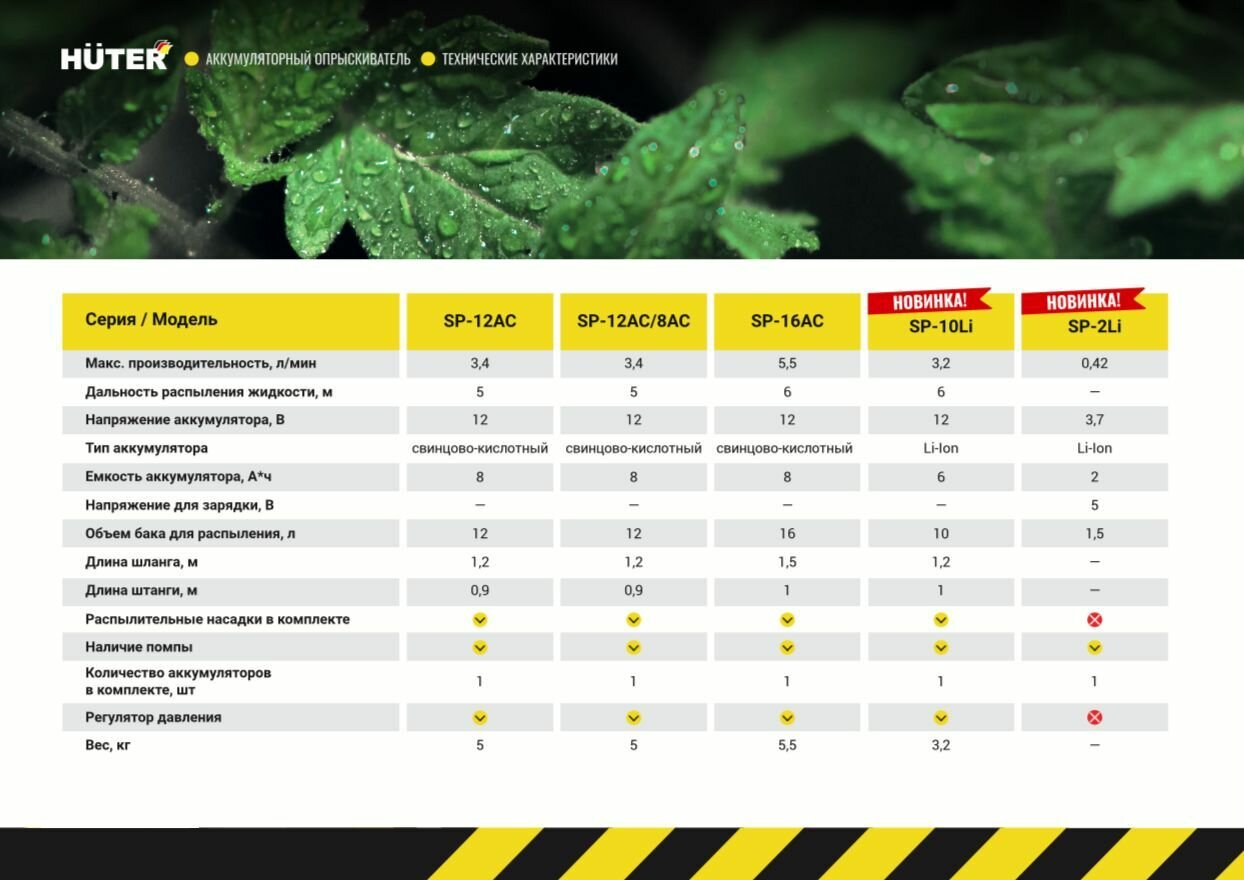1244x880 pixels.
Task: Click SP-12AC/8AC check mark for Наличие помпы
Action: 633,647
